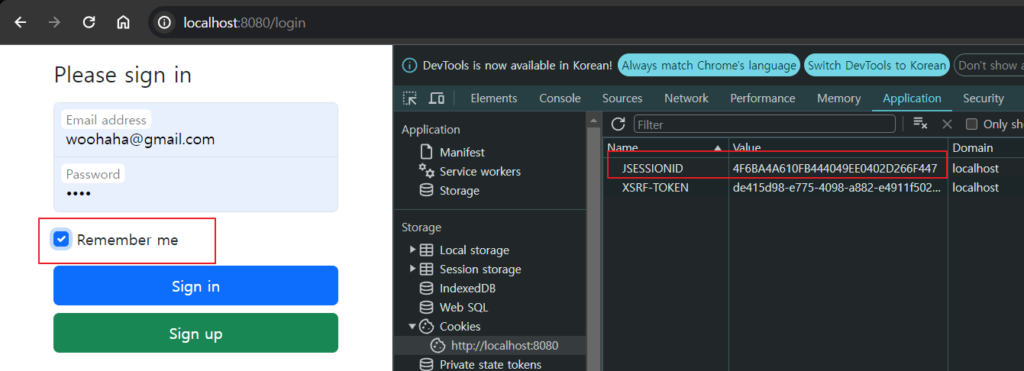Sort cookies by the Domain column header

[x=986, y=148]
